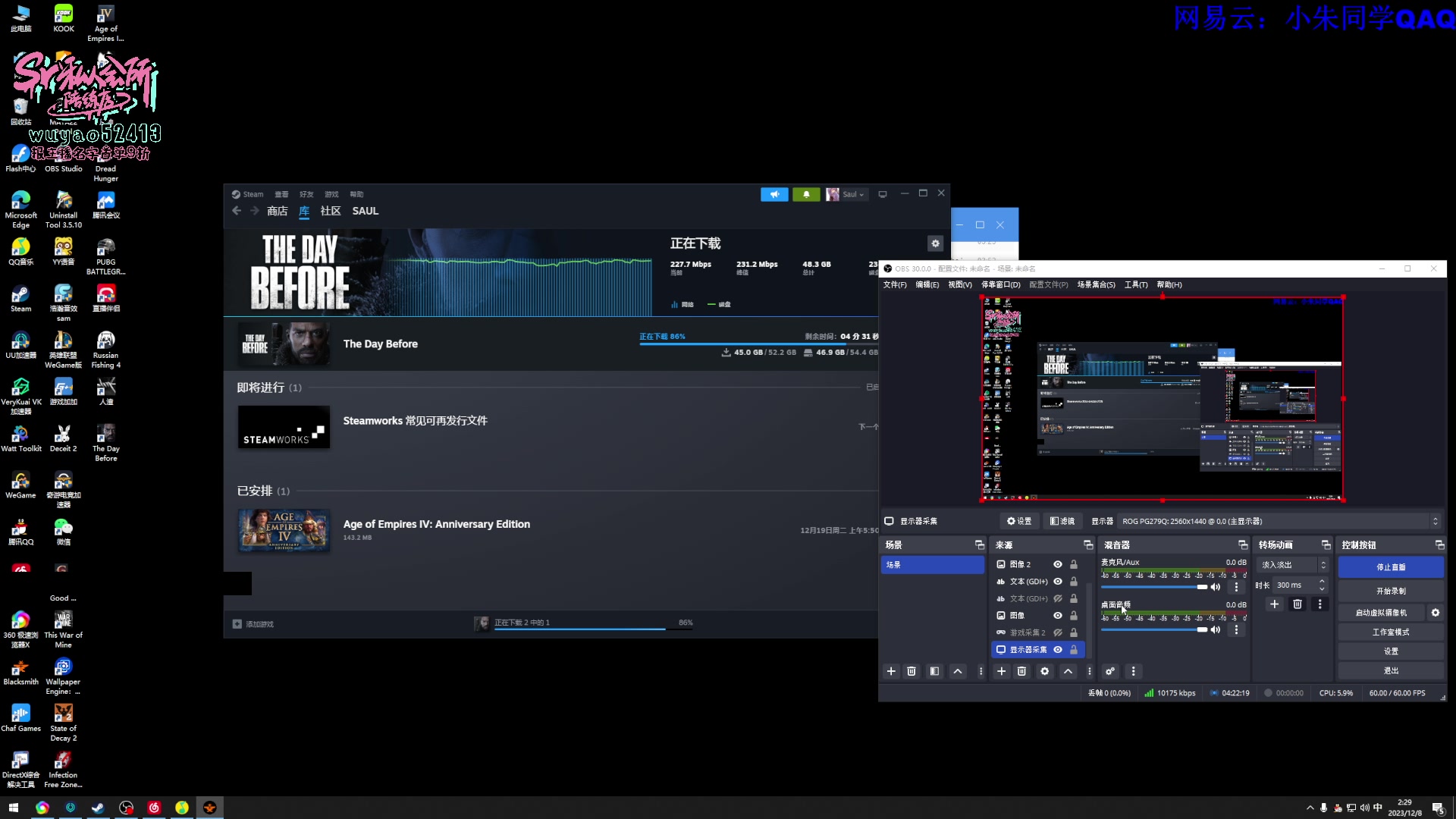Open sources panel extra options menu
The height and width of the screenshot is (819, 1456).
click(x=1089, y=671)
